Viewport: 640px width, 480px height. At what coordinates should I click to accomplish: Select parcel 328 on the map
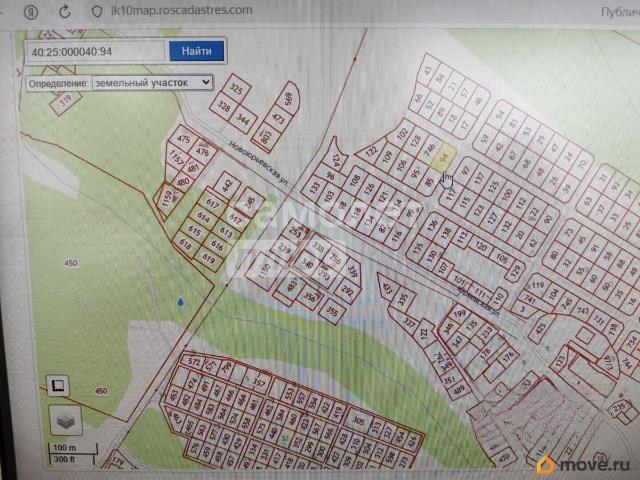tap(223, 106)
